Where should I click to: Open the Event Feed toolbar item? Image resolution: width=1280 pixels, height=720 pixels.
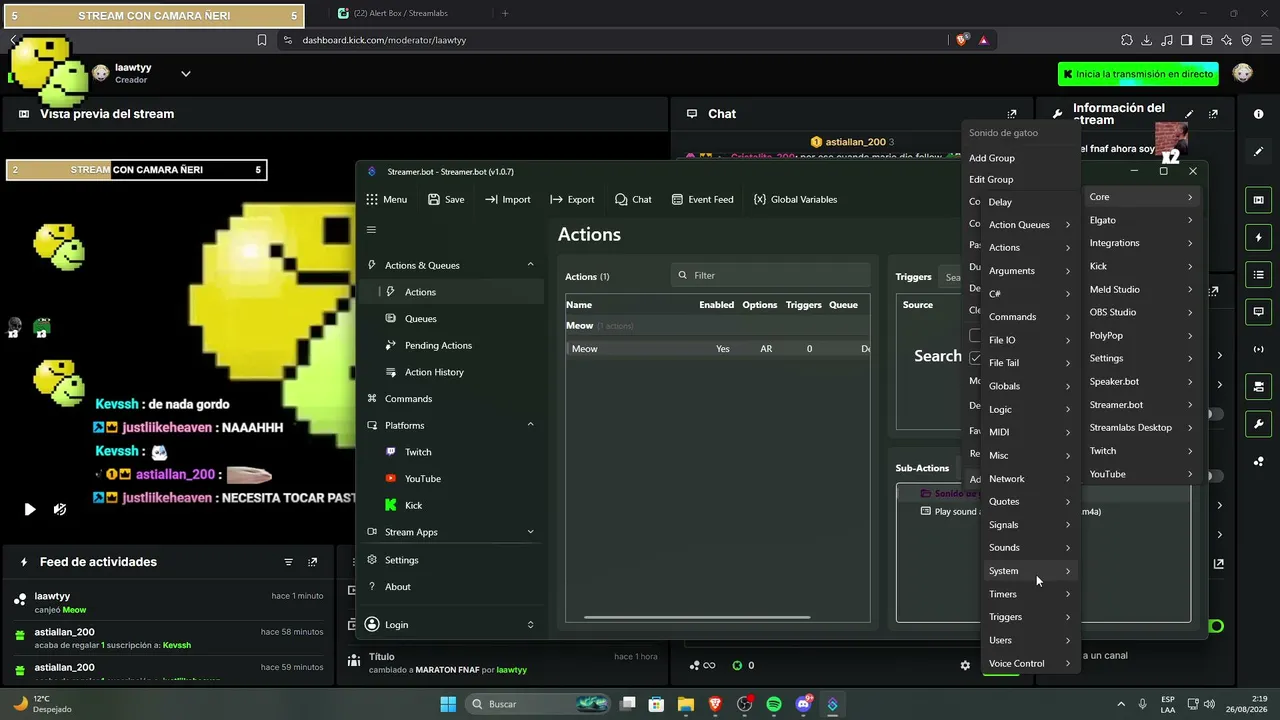(x=702, y=199)
